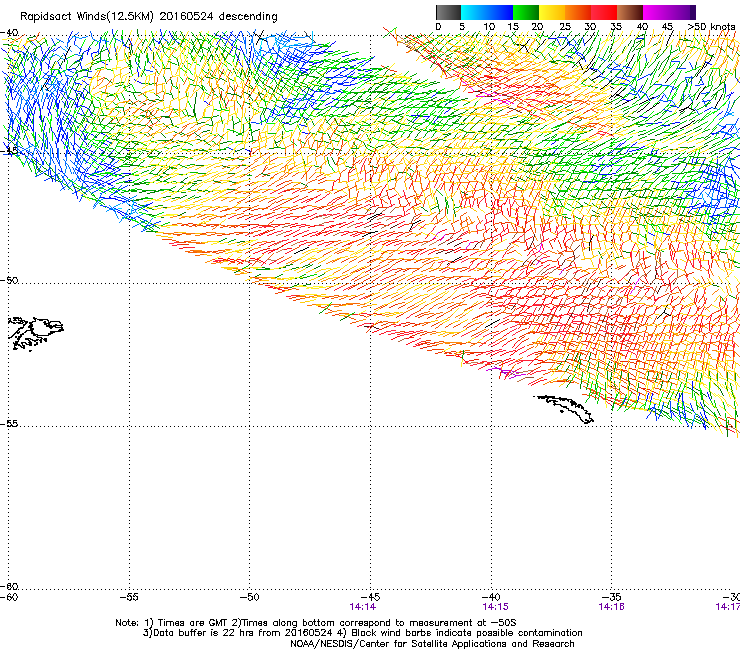
Task: Click the black wind barbs contamination note
Action: pyautogui.click(x=460, y=633)
